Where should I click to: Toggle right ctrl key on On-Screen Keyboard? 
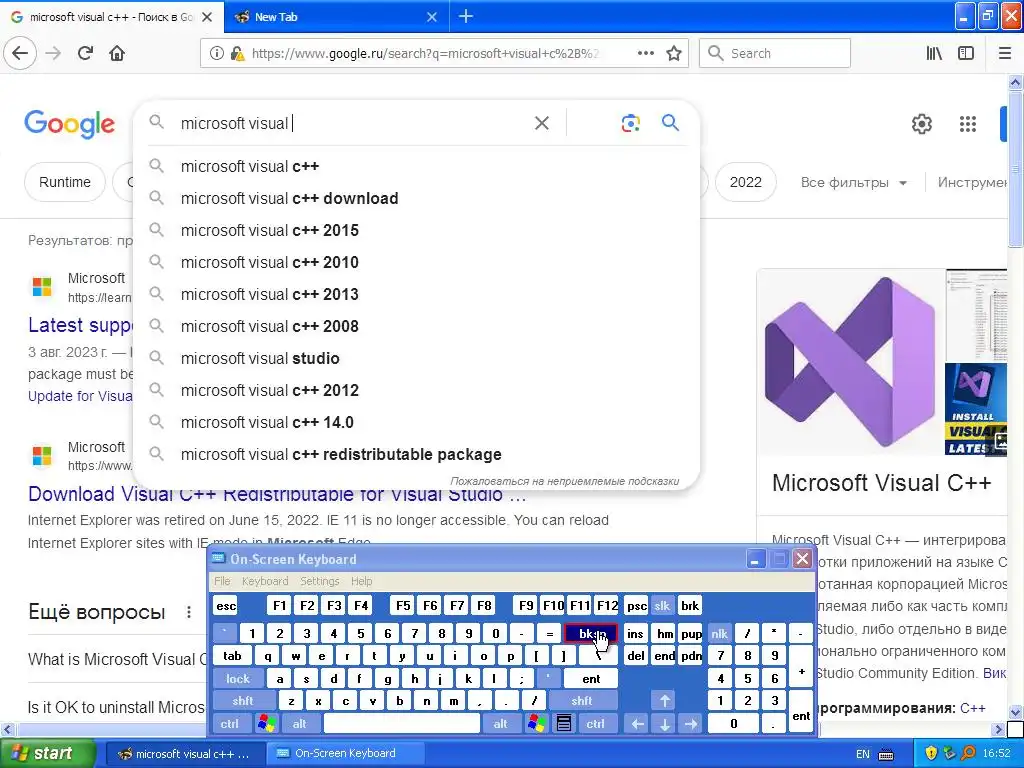tap(595, 724)
